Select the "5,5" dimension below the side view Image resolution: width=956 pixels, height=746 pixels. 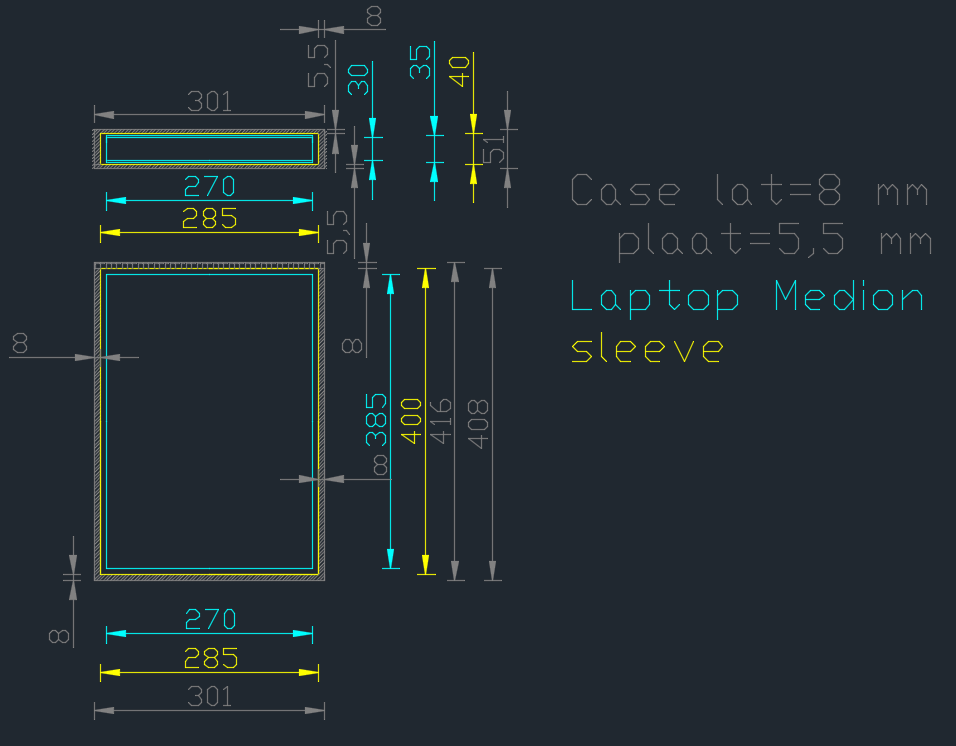337,232
